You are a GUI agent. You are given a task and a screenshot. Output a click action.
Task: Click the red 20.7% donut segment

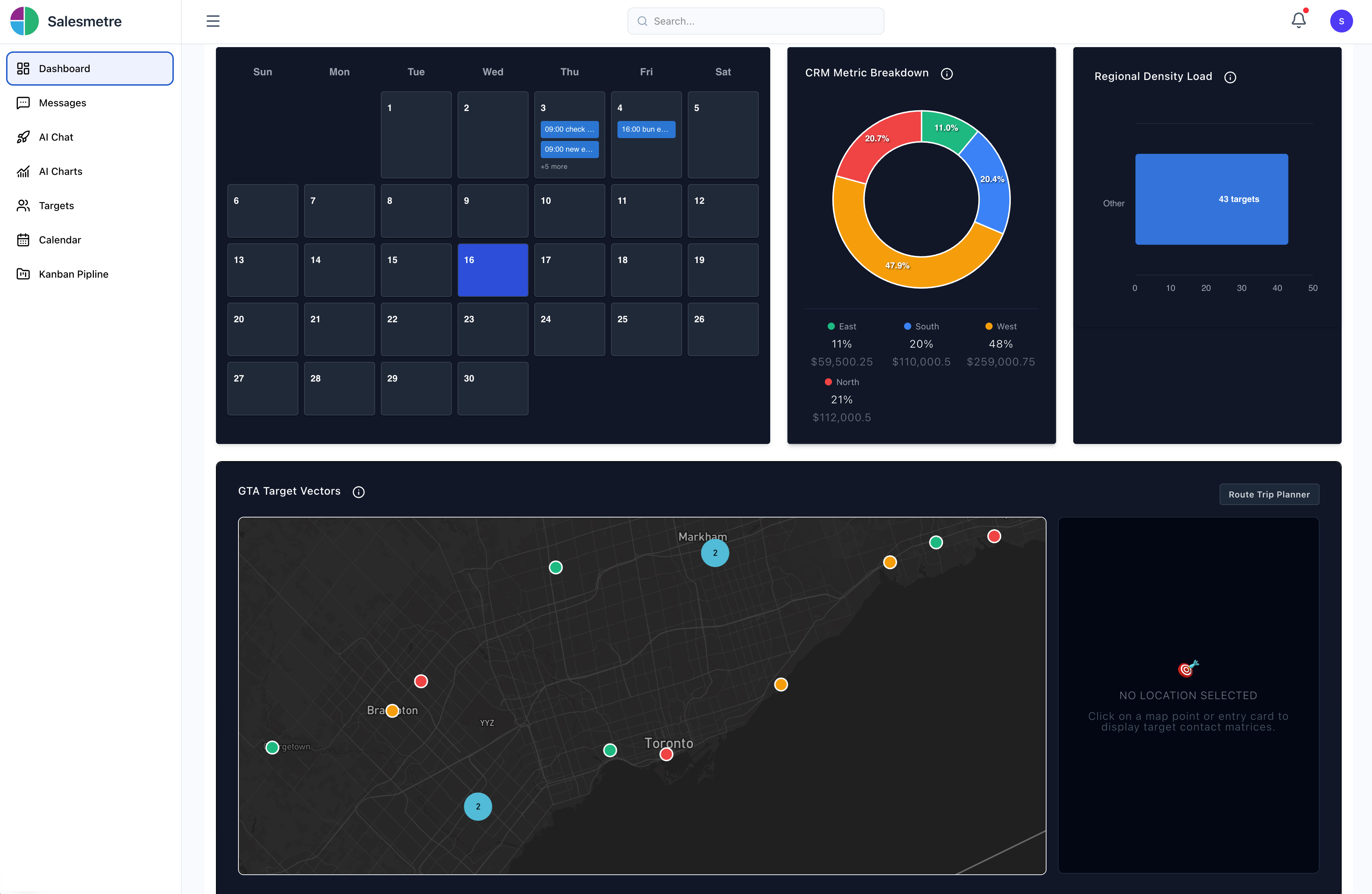[877, 139]
